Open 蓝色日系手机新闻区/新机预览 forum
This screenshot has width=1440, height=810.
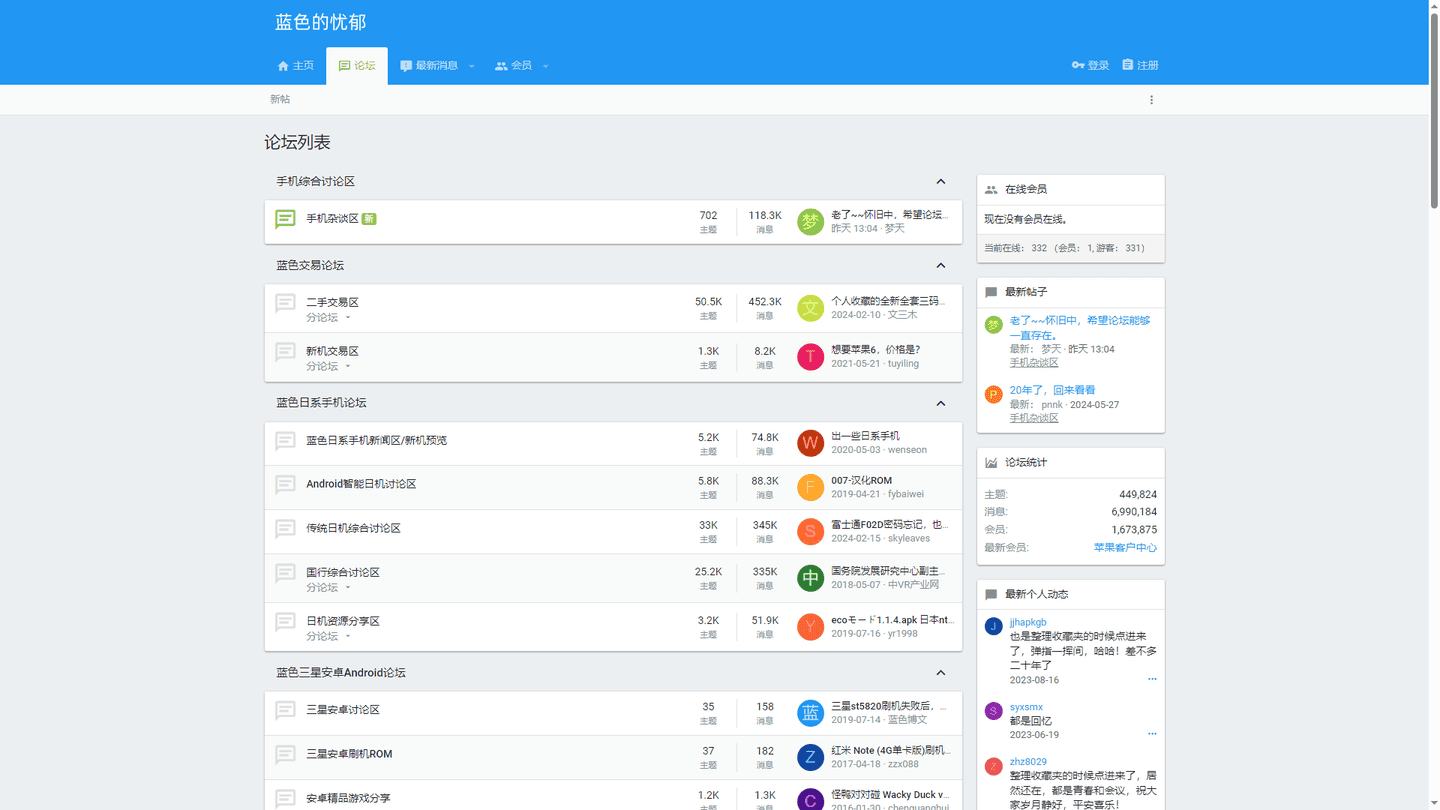pyautogui.click(x=376, y=441)
